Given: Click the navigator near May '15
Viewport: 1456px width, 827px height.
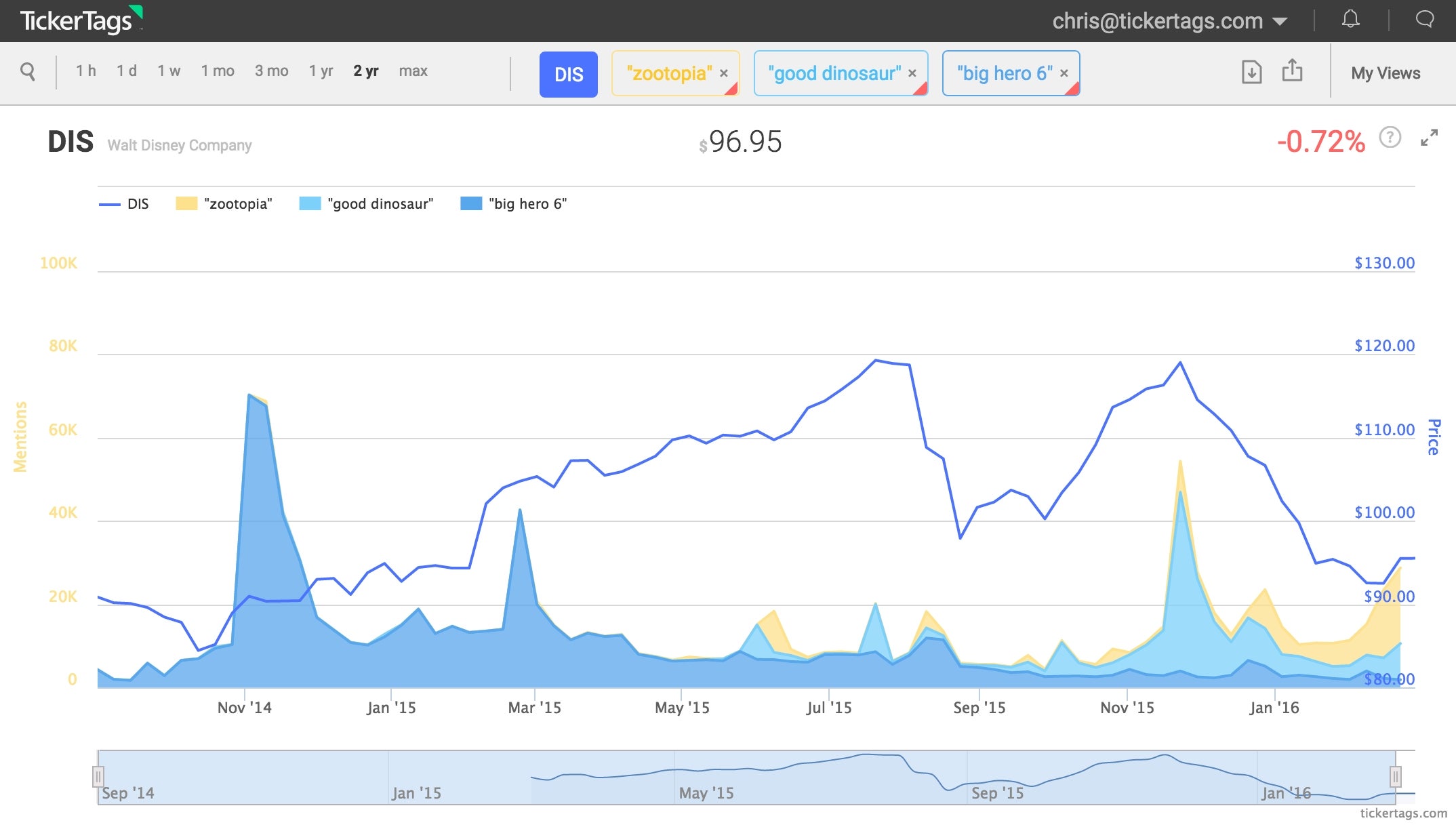Looking at the screenshot, I should 706,792.
